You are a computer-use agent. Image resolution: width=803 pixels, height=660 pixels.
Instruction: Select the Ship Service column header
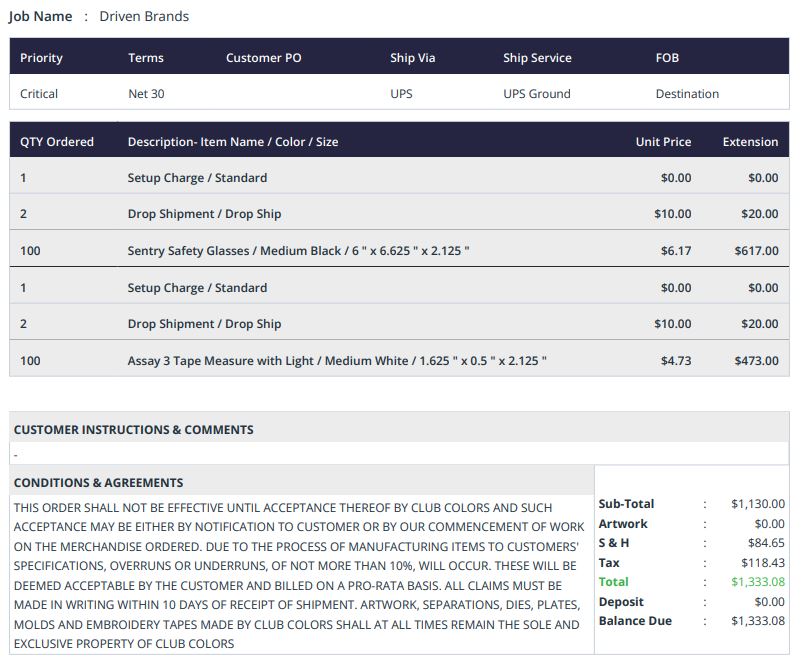(537, 58)
